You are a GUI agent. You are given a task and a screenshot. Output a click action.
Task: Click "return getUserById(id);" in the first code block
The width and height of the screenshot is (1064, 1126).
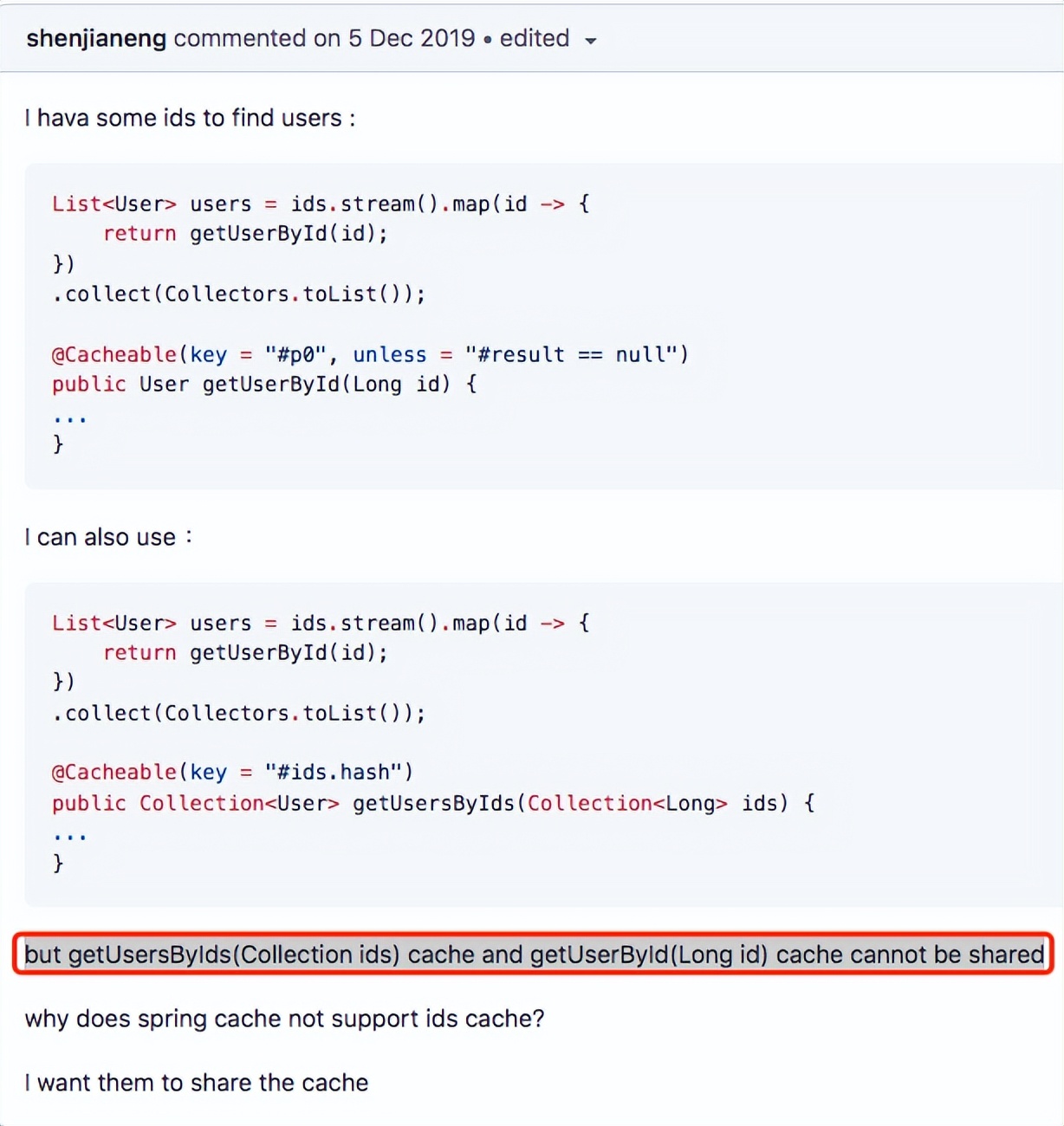tap(244, 234)
